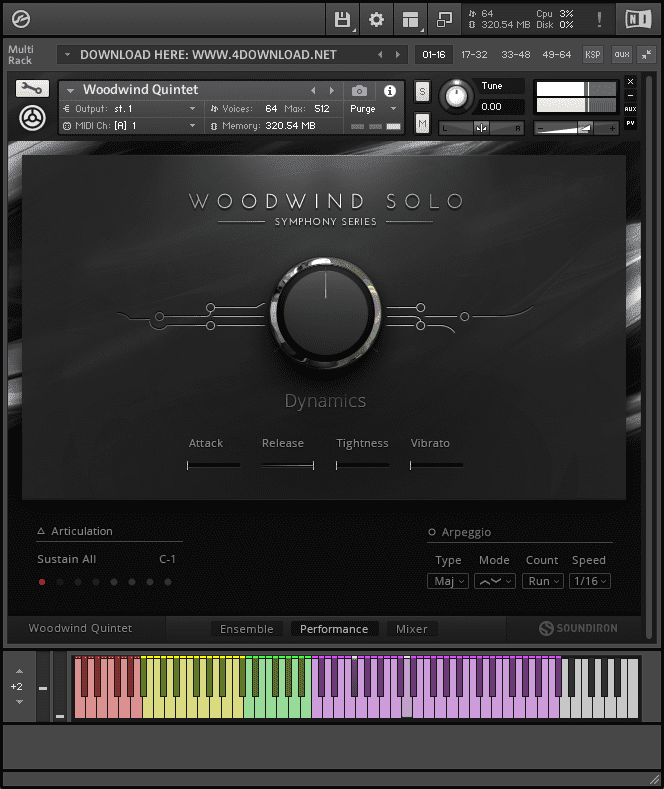
Task: Click the exclamation panic icon
Action: pos(599,20)
